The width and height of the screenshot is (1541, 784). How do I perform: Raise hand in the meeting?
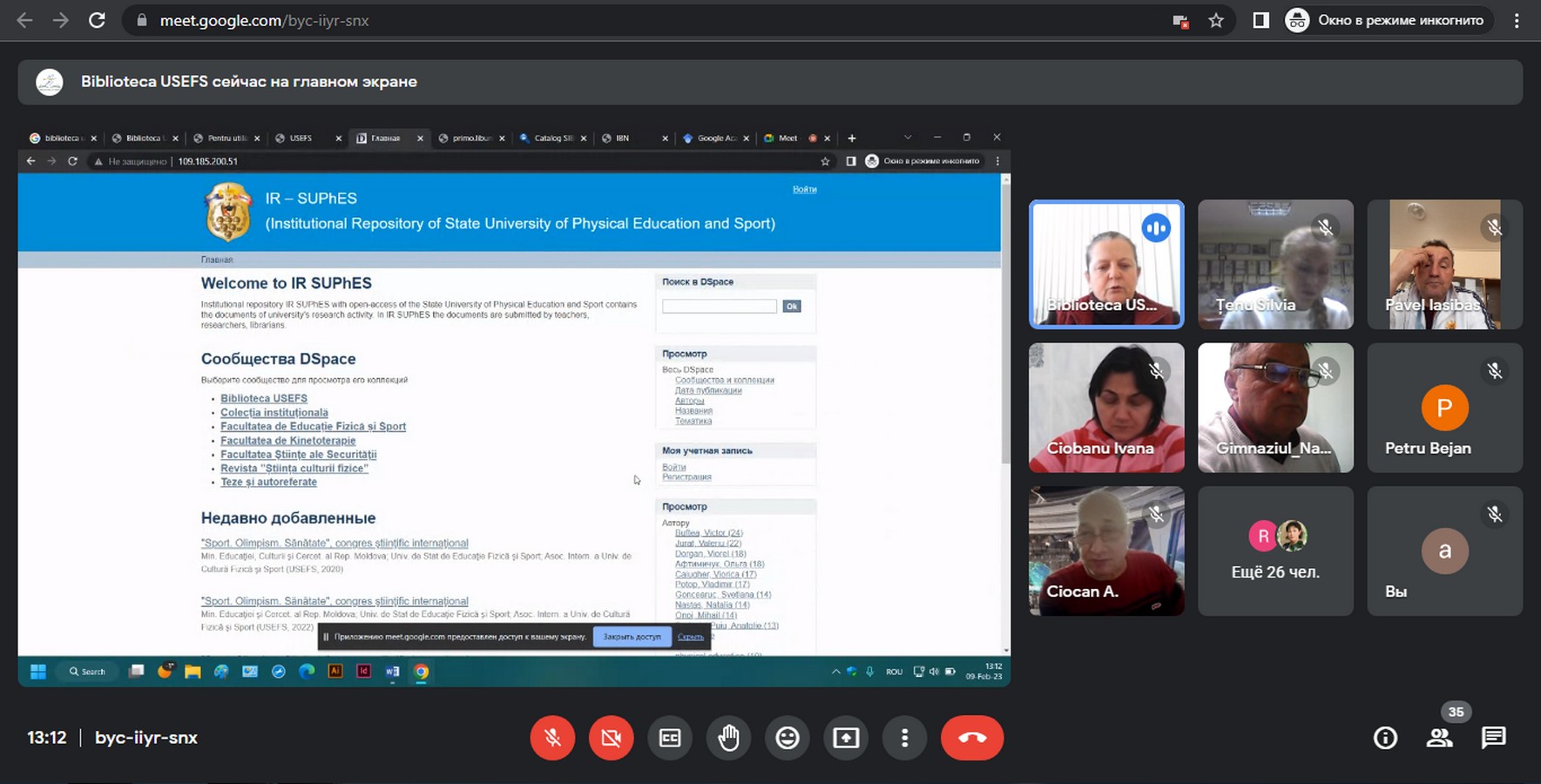coord(728,738)
